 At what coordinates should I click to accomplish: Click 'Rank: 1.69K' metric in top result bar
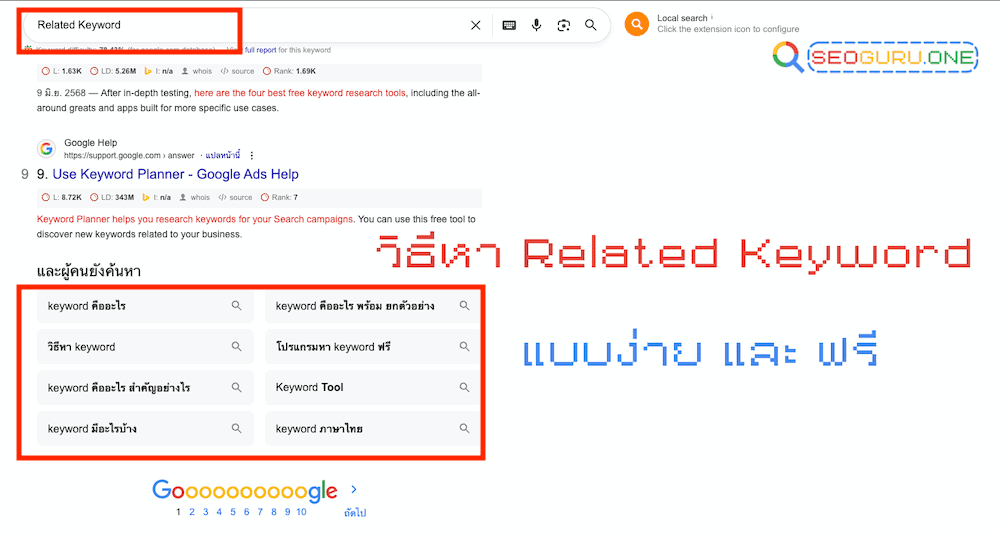coord(289,71)
